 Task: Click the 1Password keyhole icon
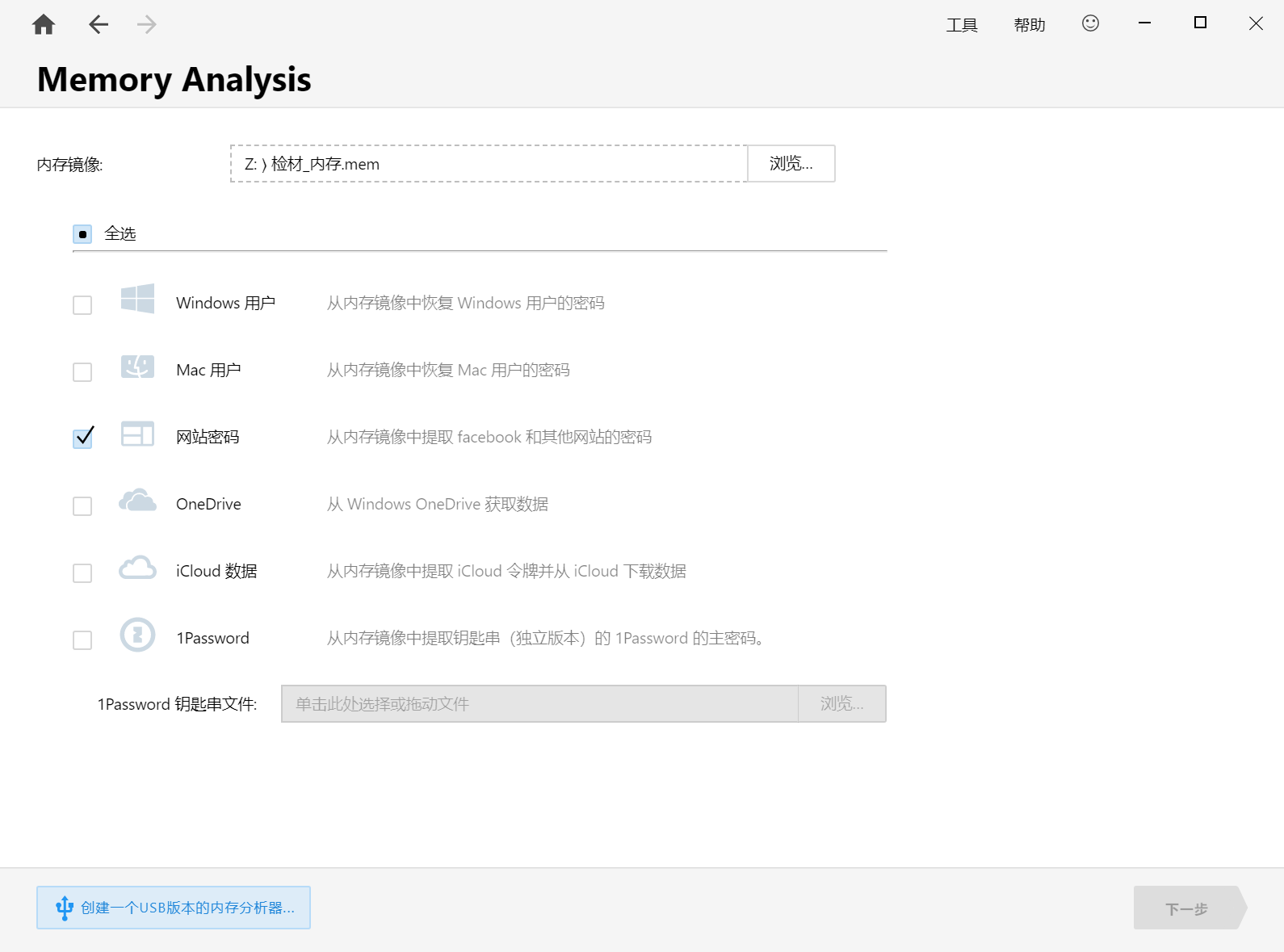coord(137,635)
